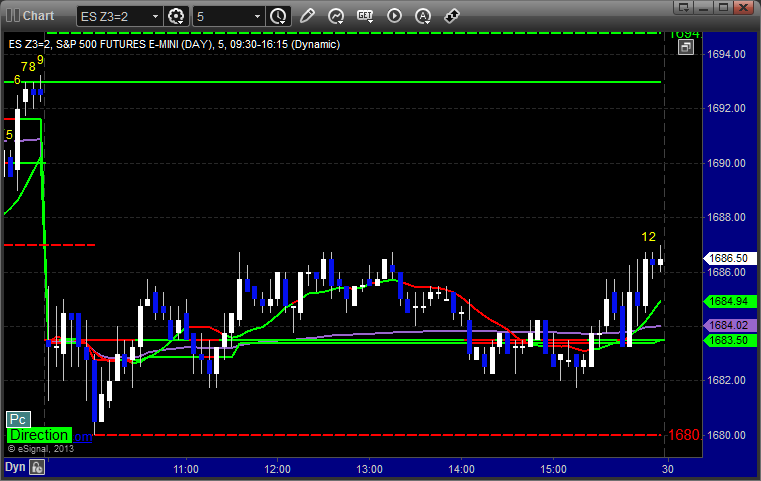
Task: Click the yellow 9 count label
Action: 40,60
